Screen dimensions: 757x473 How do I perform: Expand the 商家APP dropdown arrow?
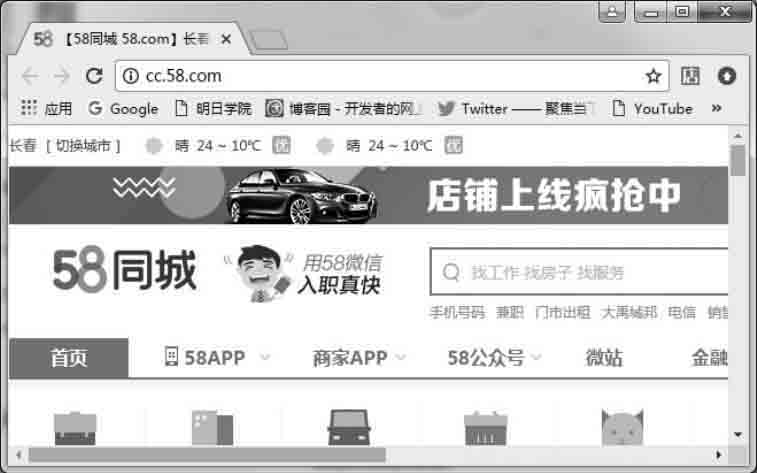pos(400,358)
